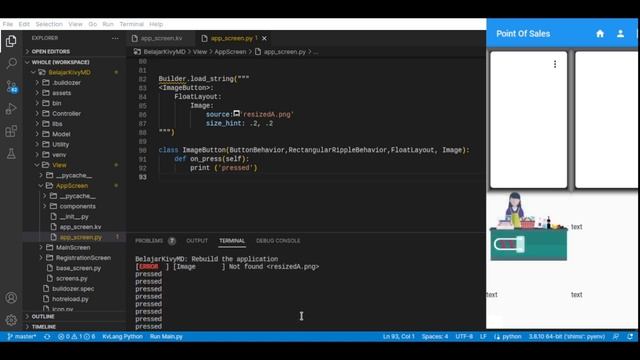Expand the MainScreen folder
The image size is (640, 360).
click(x=74, y=247)
